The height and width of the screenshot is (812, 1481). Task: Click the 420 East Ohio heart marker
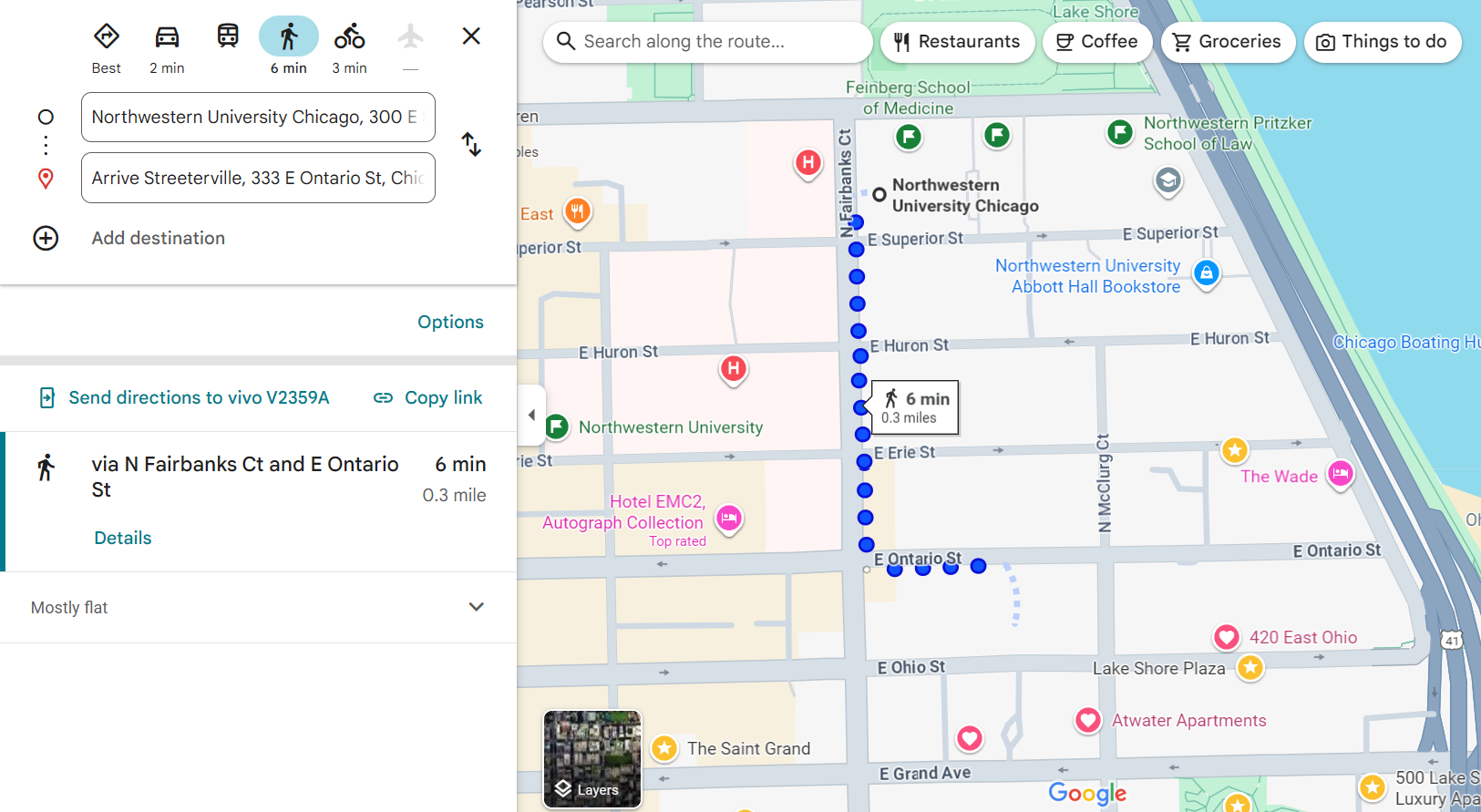(x=1226, y=637)
